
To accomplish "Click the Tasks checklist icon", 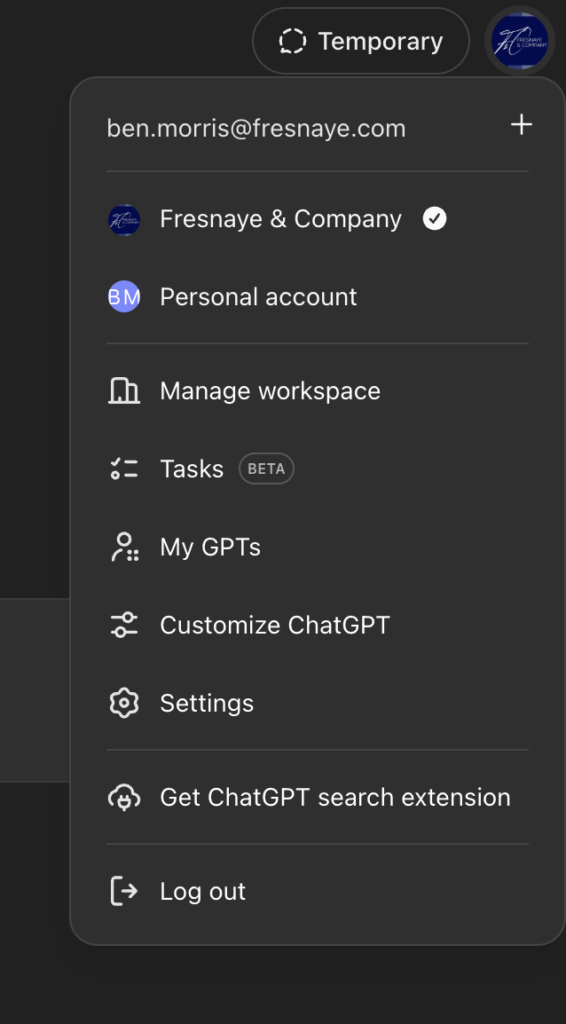I will [124, 469].
